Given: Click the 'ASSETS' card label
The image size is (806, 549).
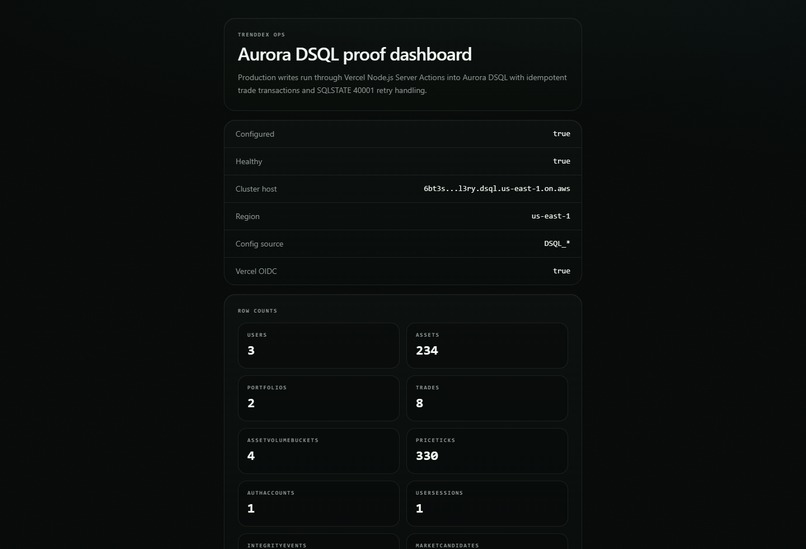Looking at the screenshot, I should pyautogui.click(x=427, y=335).
